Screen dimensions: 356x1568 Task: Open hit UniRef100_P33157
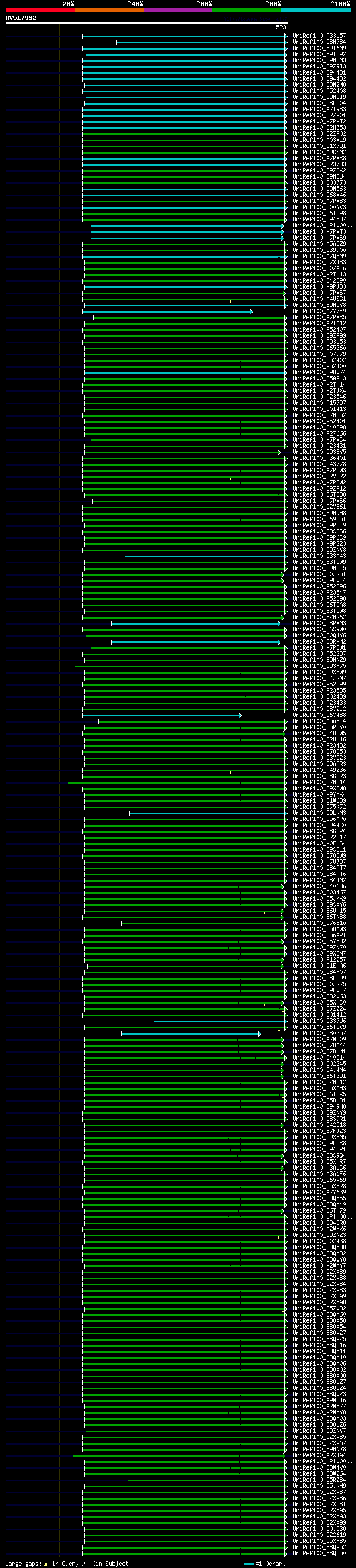tap(319, 36)
